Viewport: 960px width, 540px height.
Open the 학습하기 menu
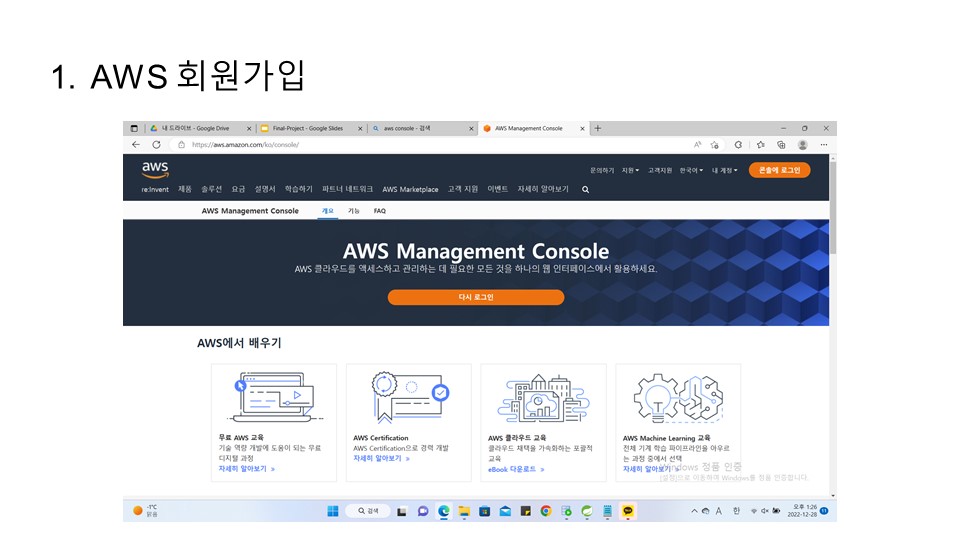point(299,189)
